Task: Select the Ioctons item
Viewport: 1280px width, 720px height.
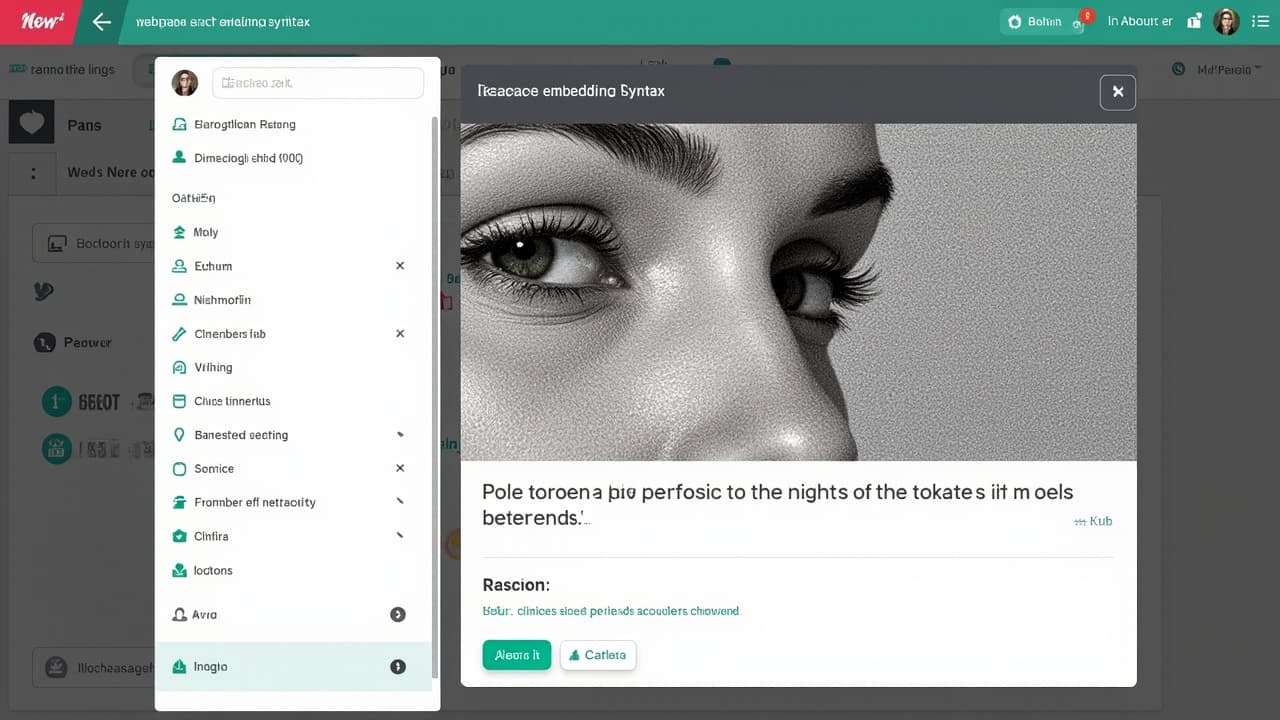Action: pos(203,571)
